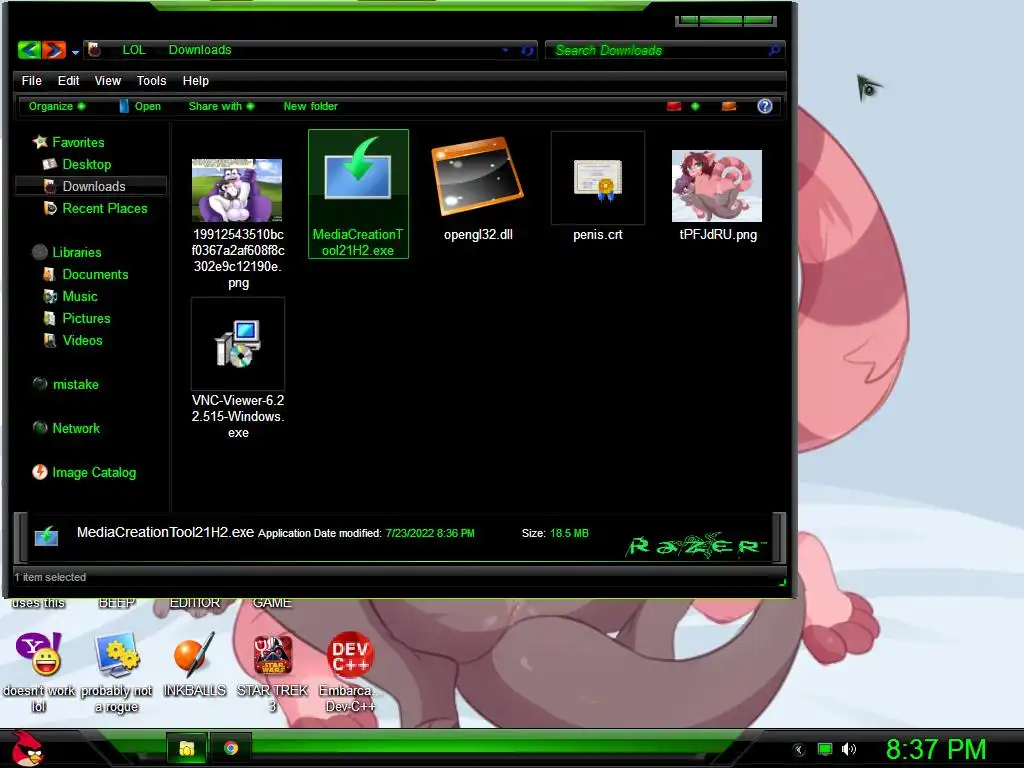Screen dimensions: 1024x768
Task: Select Desktop under Favorites
Action: tap(86, 165)
